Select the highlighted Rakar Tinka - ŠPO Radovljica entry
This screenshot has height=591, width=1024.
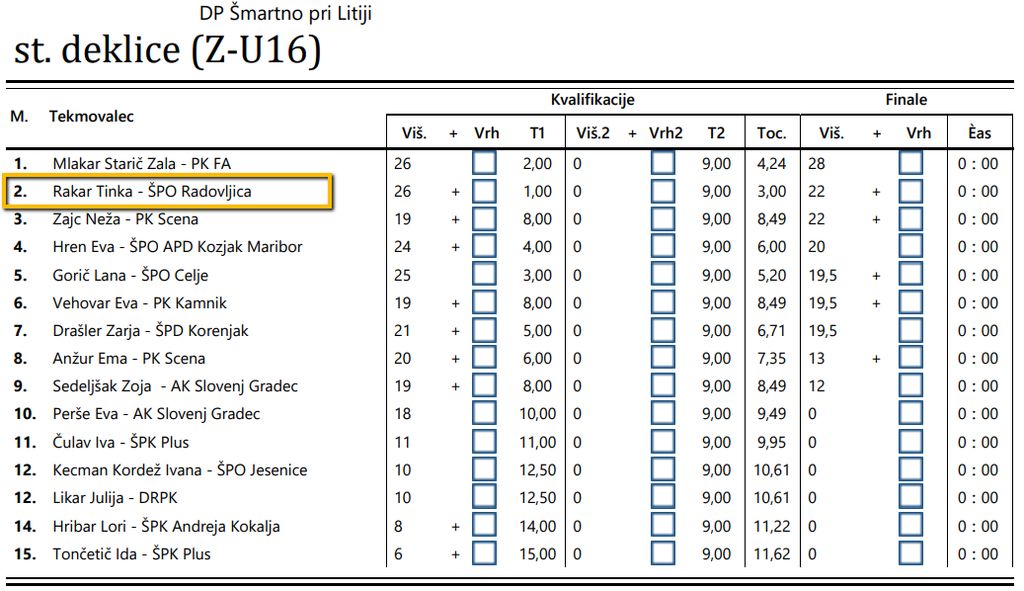pos(152,191)
